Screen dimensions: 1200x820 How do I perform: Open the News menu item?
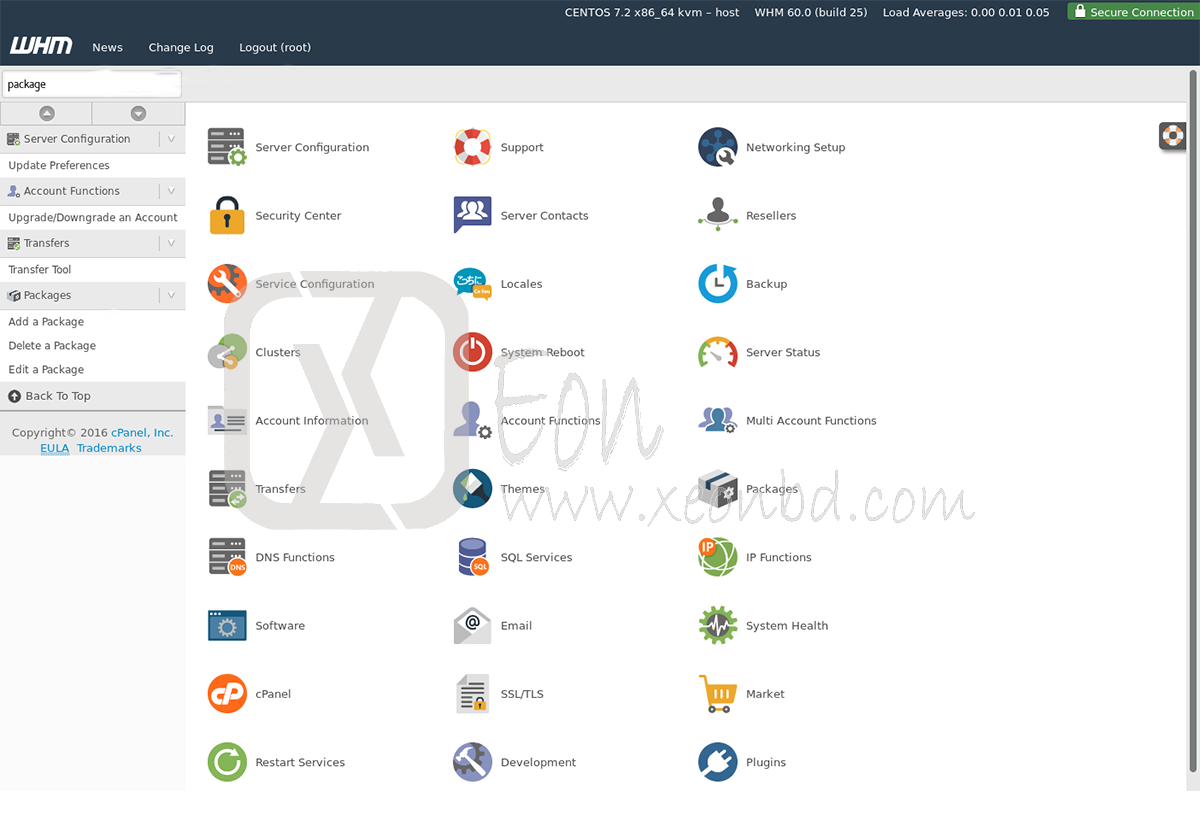tap(107, 47)
